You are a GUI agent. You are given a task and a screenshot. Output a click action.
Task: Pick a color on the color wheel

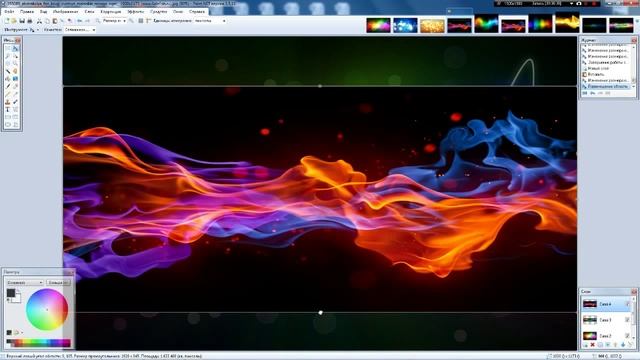[x=47, y=309]
